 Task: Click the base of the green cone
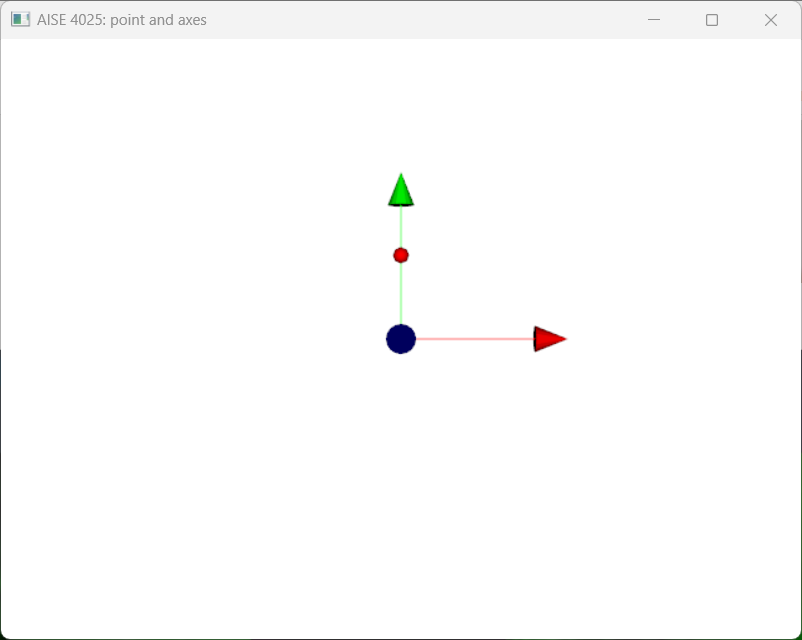400,203
